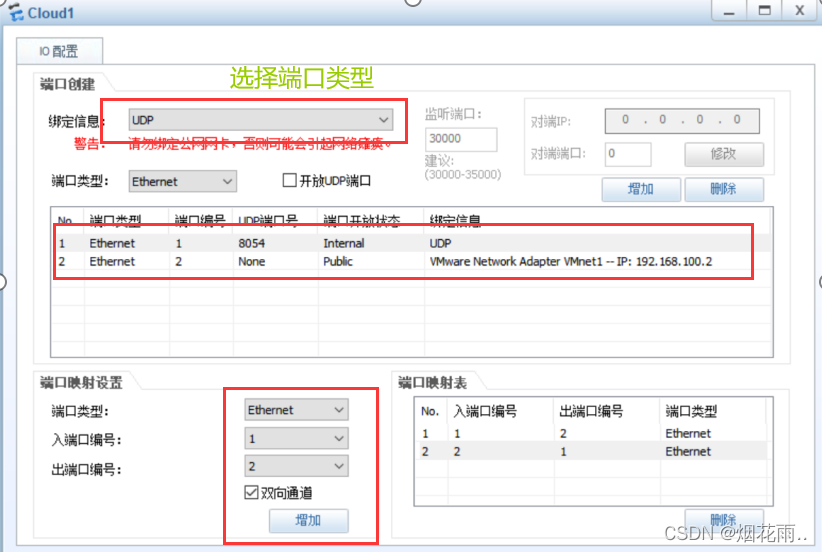Open the 绑定信息 UDP dropdown

coord(261,120)
